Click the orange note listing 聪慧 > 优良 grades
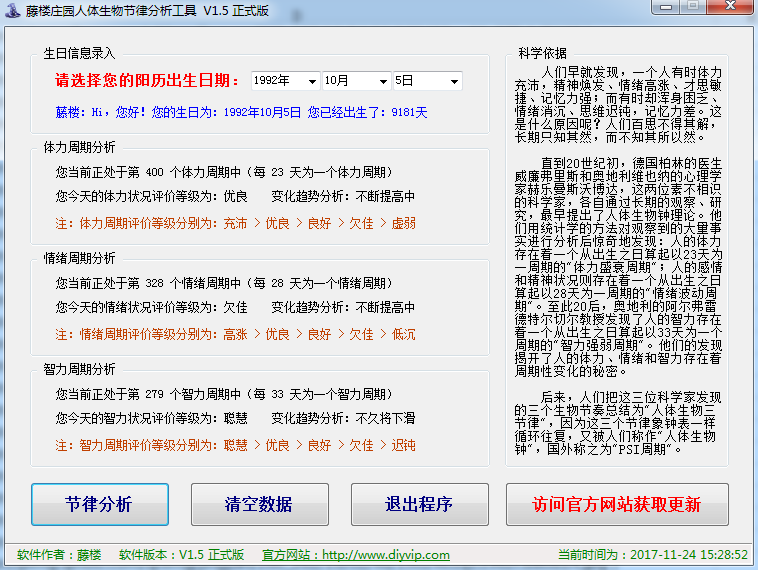The image size is (758, 570). 235,445
